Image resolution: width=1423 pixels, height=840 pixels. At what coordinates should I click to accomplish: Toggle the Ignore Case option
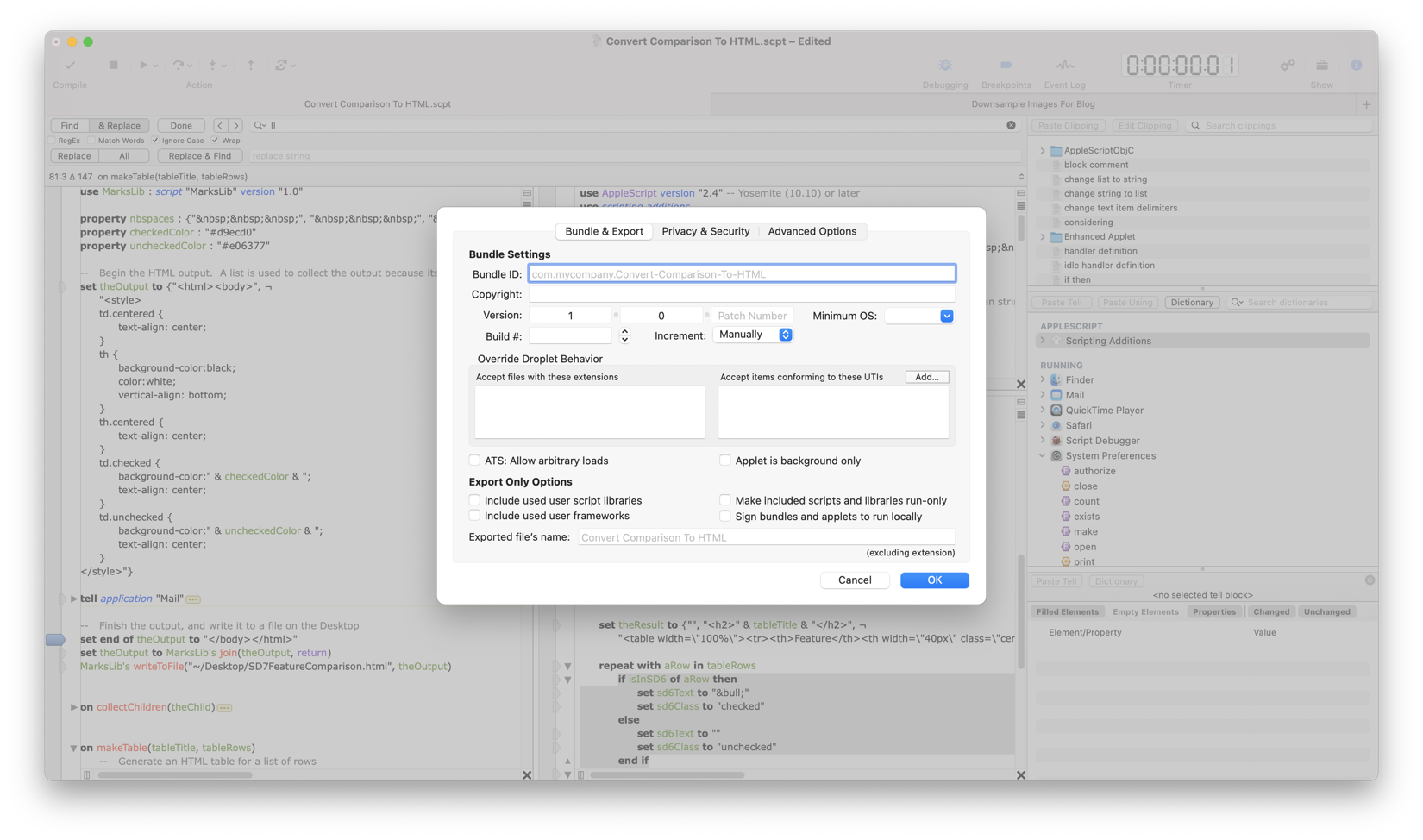click(x=155, y=141)
